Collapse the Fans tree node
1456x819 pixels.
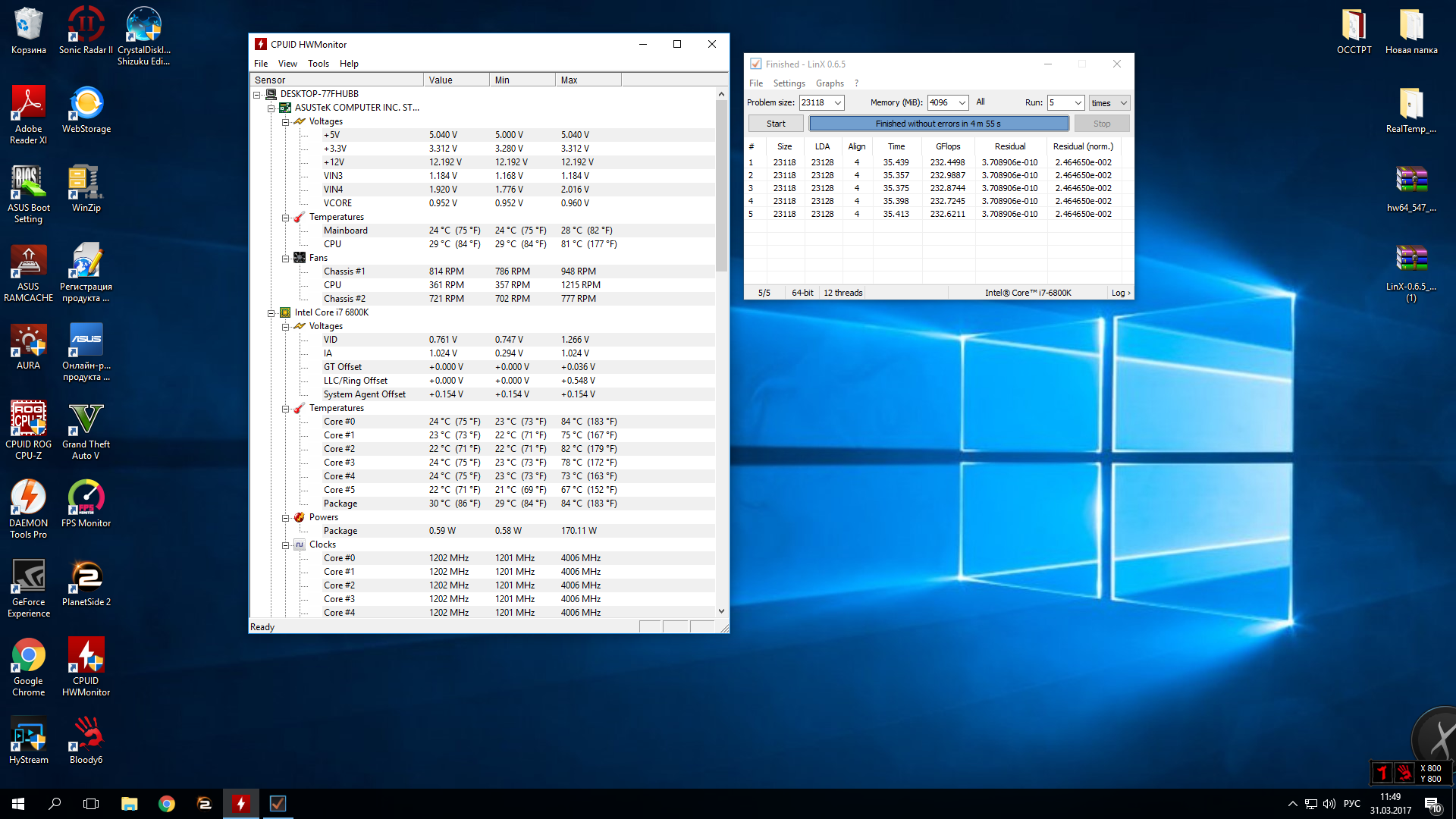(x=285, y=258)
